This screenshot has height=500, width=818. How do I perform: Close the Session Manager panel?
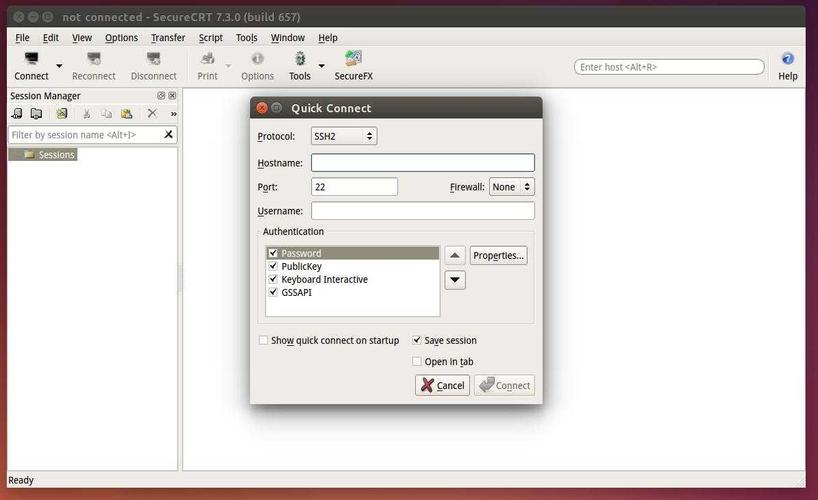pyautogui.click(x=172, y=96)
